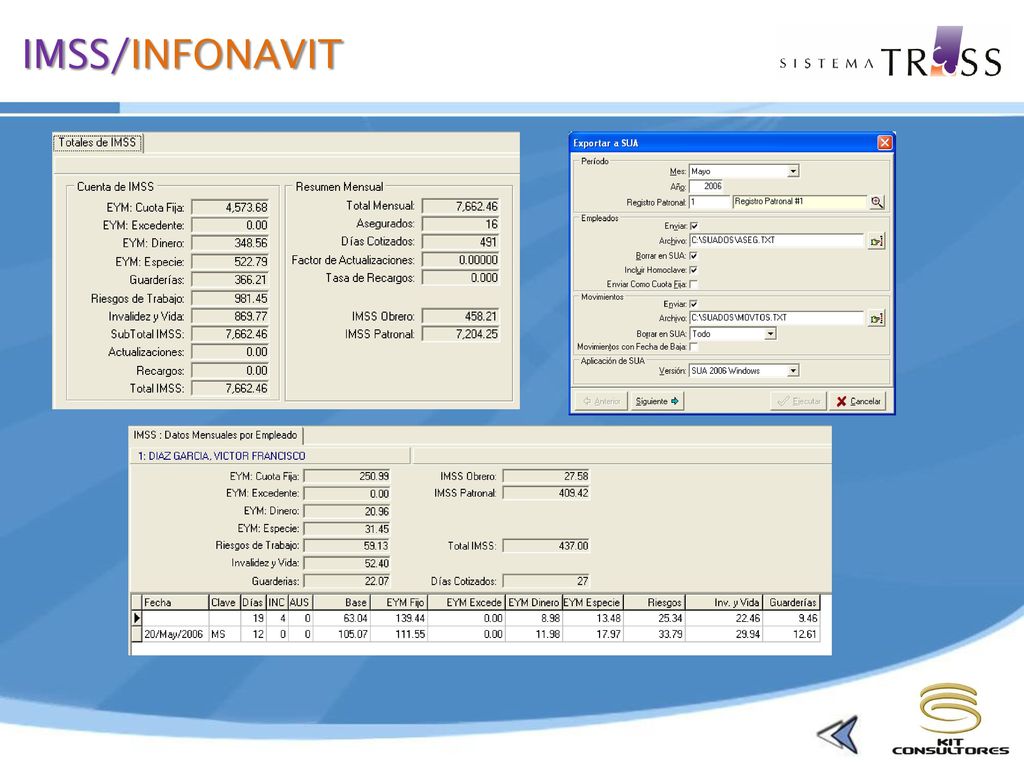Click the Registro Patronal #1 description field
Image resolution: width=1024 pixels, height=768 pixels.
[x=800, y=202]
